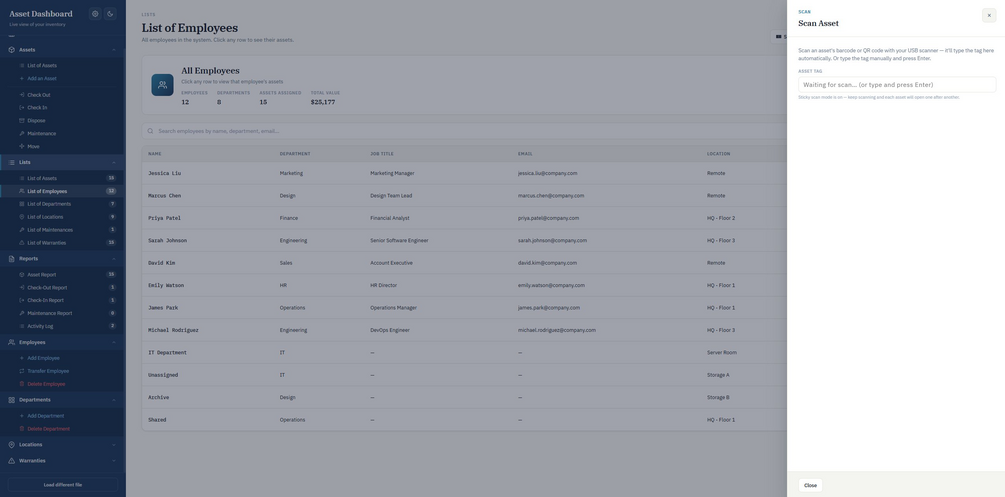Open the IT Department row
The height and width of the screenshot is (497, 1005).
coord(464,353)
